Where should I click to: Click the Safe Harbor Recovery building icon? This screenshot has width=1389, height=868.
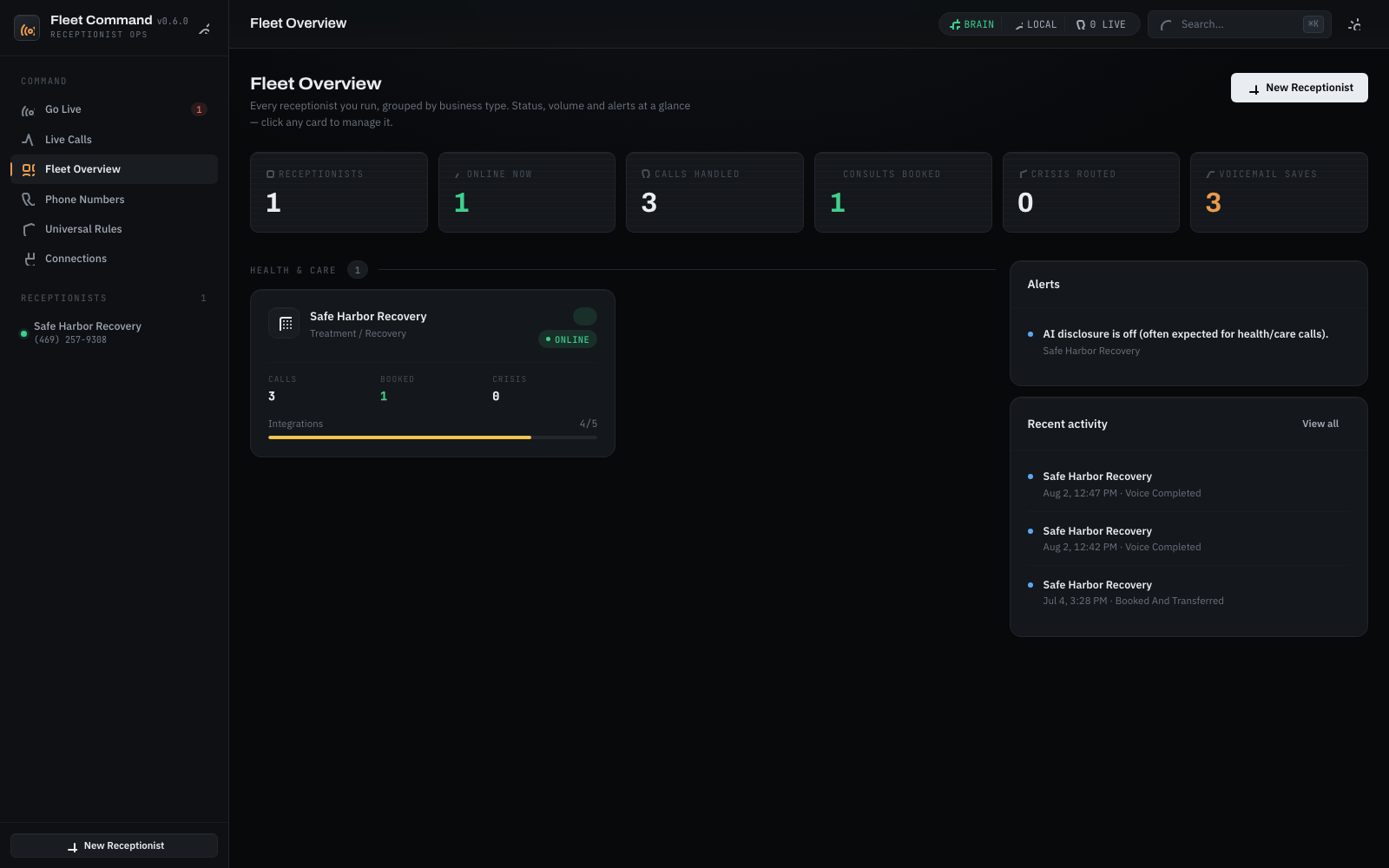click(x=284, y=324)
